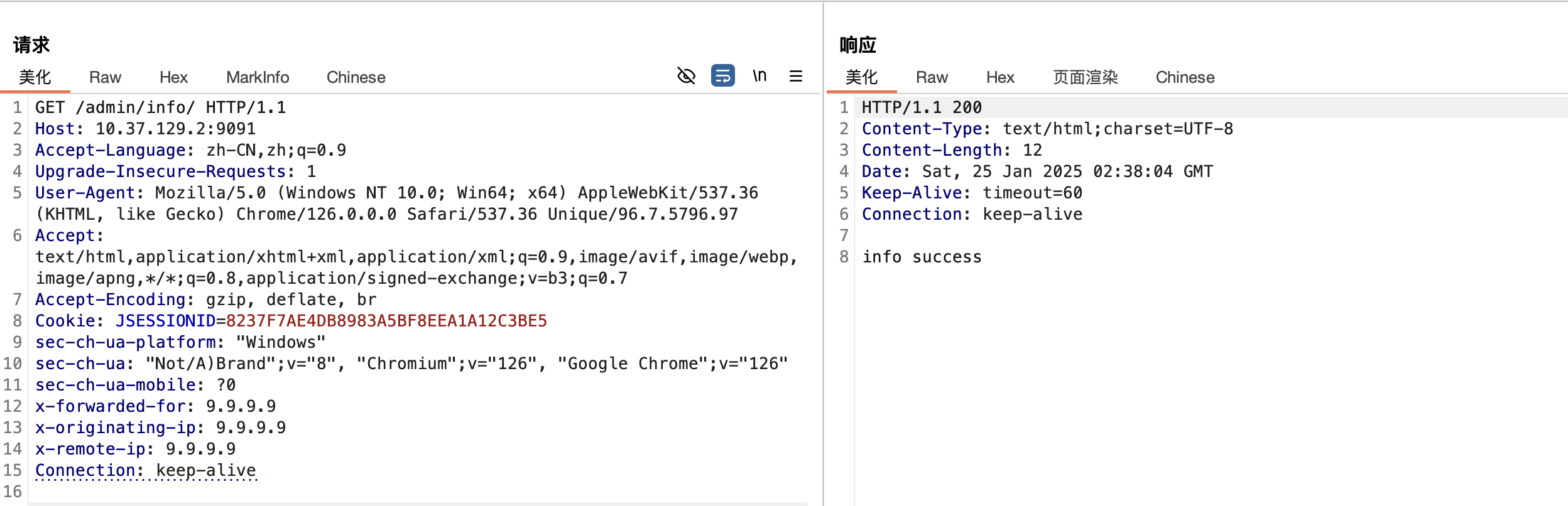Toggle the \n newline display button
This screenshot has width=1568, height=506.
coord(759,76)
